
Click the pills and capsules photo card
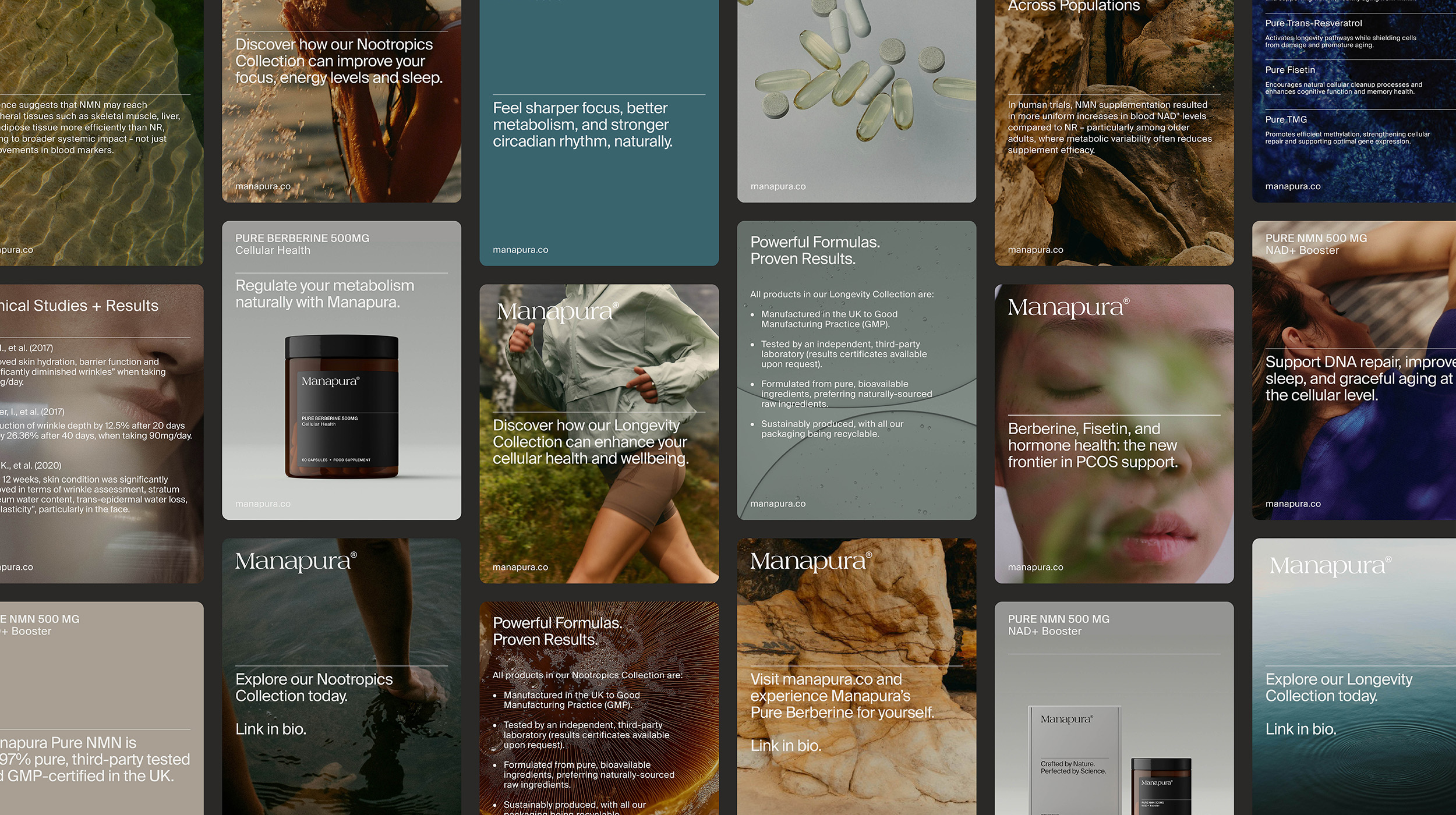pos(856,87)
